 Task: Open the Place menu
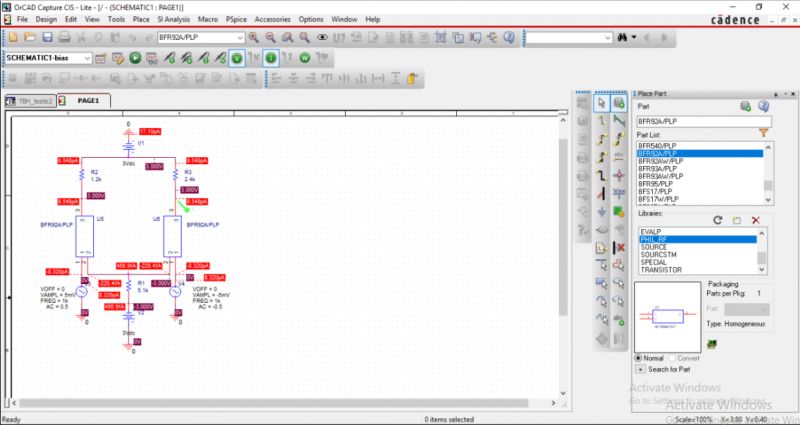(x=141, y=19)
